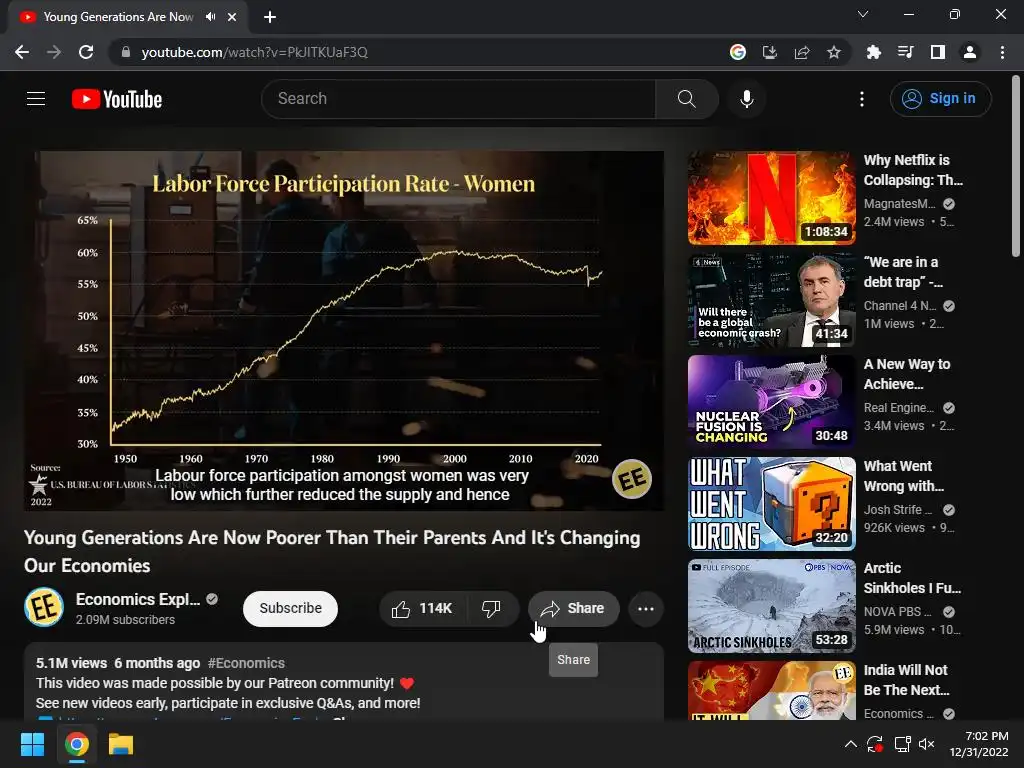Click the Sign in button
The width and height of the screenshot is (1024, 768).
[940, 99]
